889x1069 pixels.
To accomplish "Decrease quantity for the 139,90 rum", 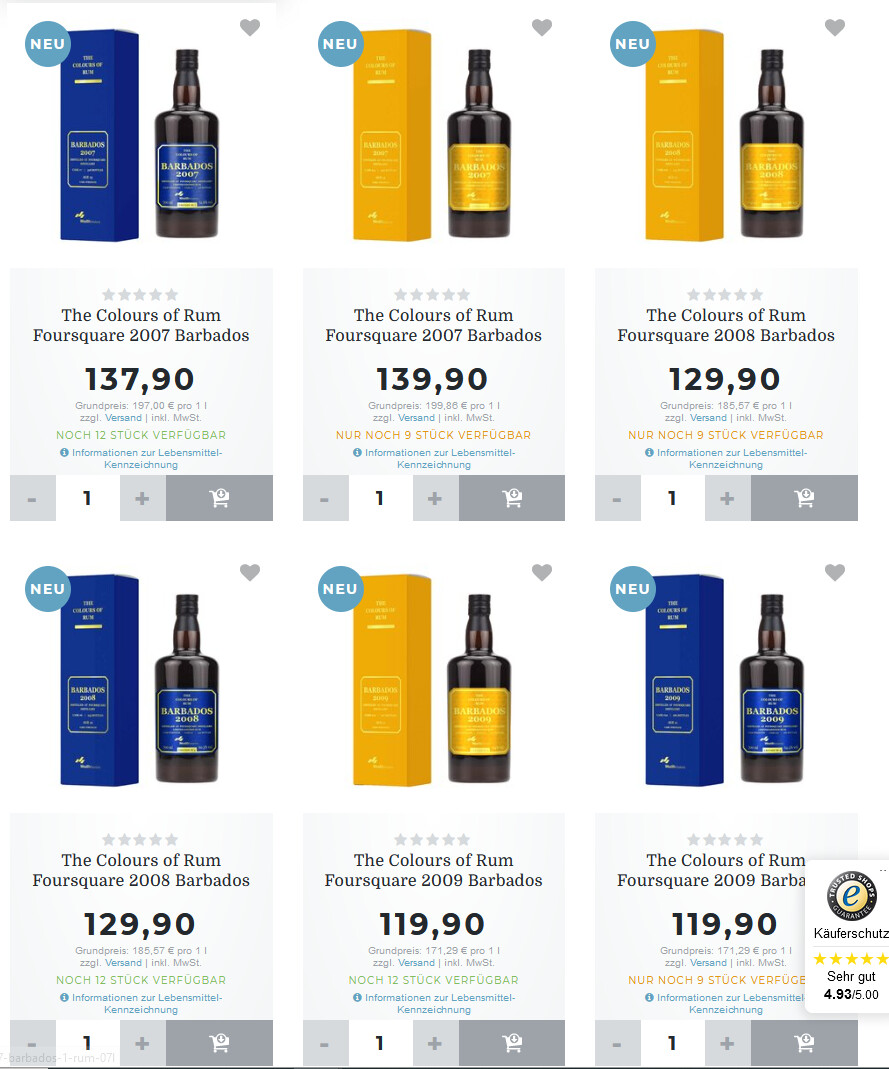I will 325,498.
